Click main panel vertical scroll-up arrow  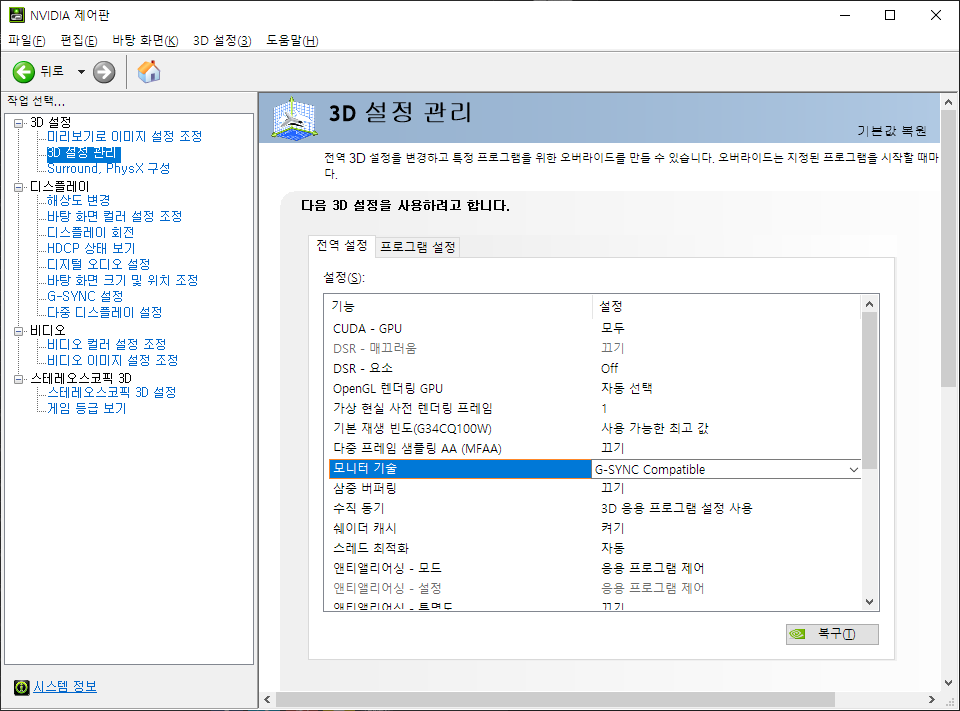tap(948, 102)
